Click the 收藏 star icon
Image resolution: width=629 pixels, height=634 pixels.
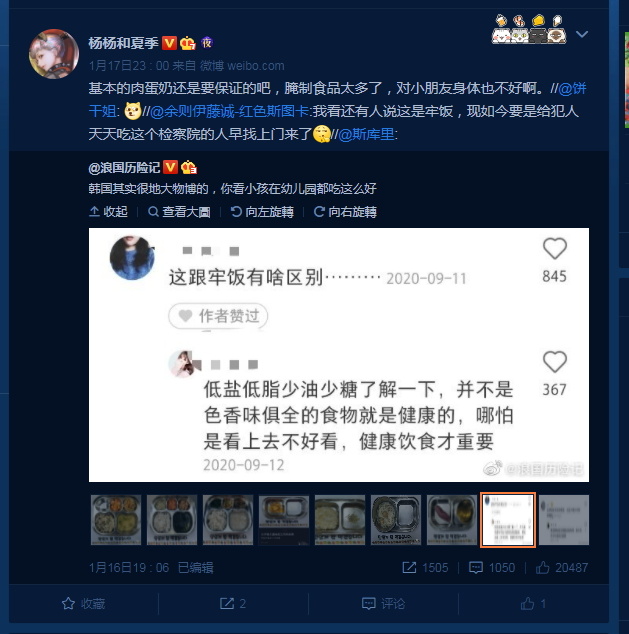point(68,604)
